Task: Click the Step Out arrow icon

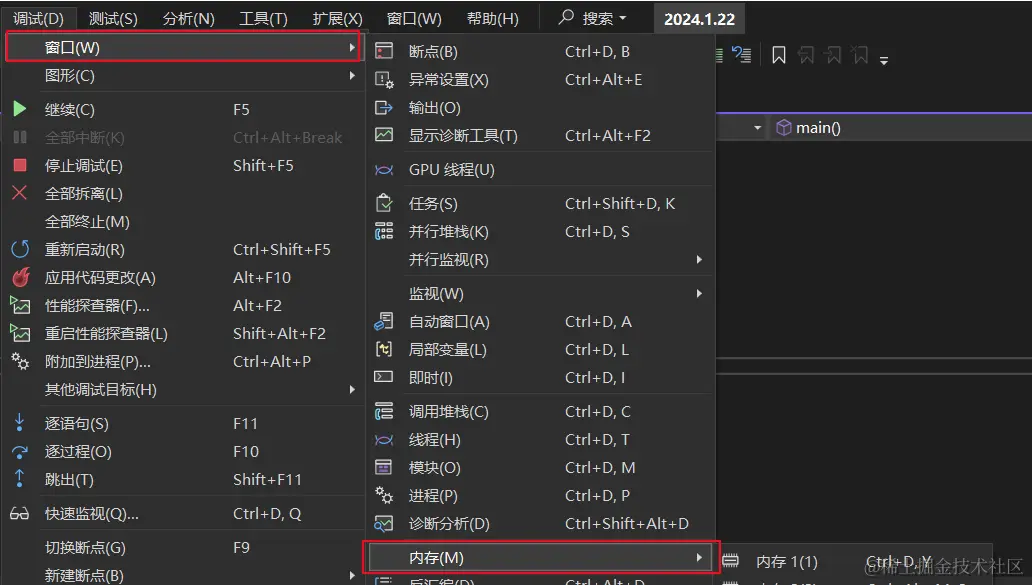Action: pyautogui.click(x=20, y=478)
